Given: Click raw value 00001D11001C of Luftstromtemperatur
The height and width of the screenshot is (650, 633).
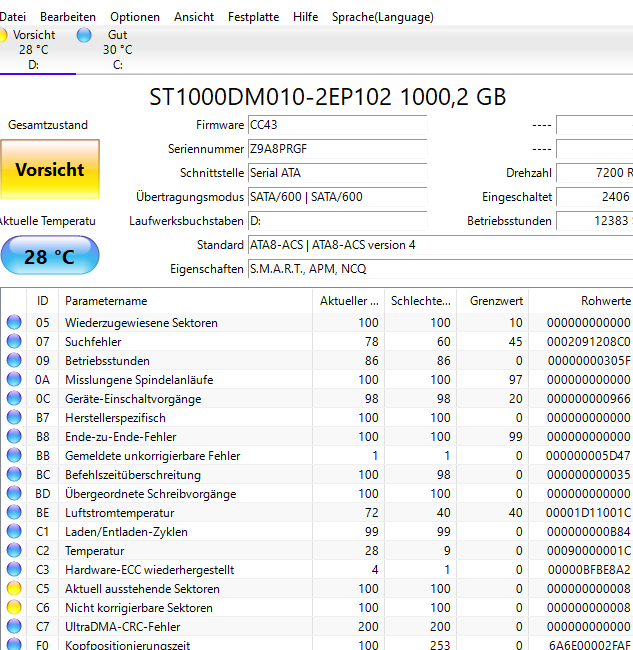Looking at the screenshot, I should point(589,513).
